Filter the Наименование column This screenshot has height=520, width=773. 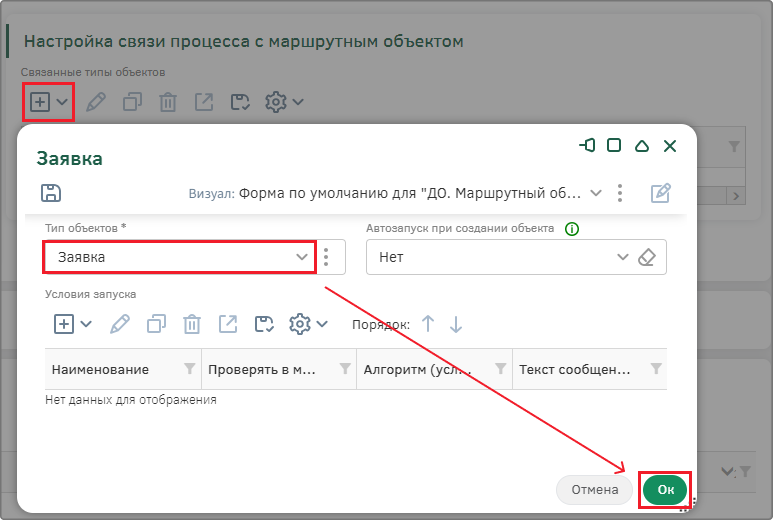pyautogui.click(x=189, y=369)
